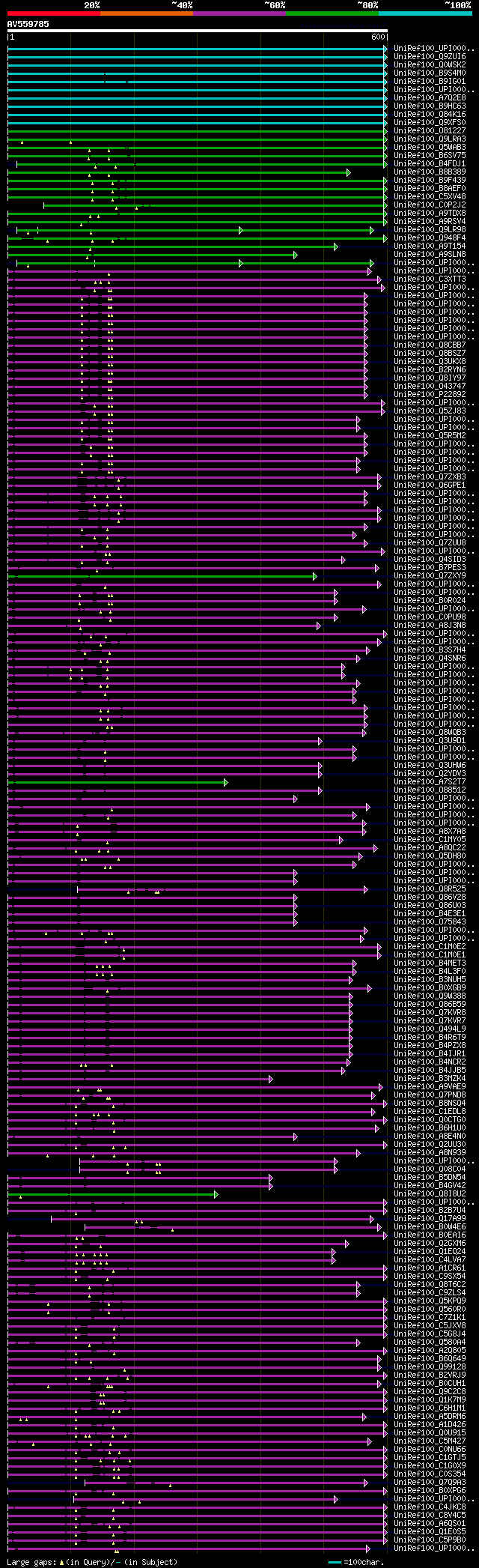Click the UniRef100_B0R024 label
This screenshot has height=1568, width=479.
click(x=430, y=601)
